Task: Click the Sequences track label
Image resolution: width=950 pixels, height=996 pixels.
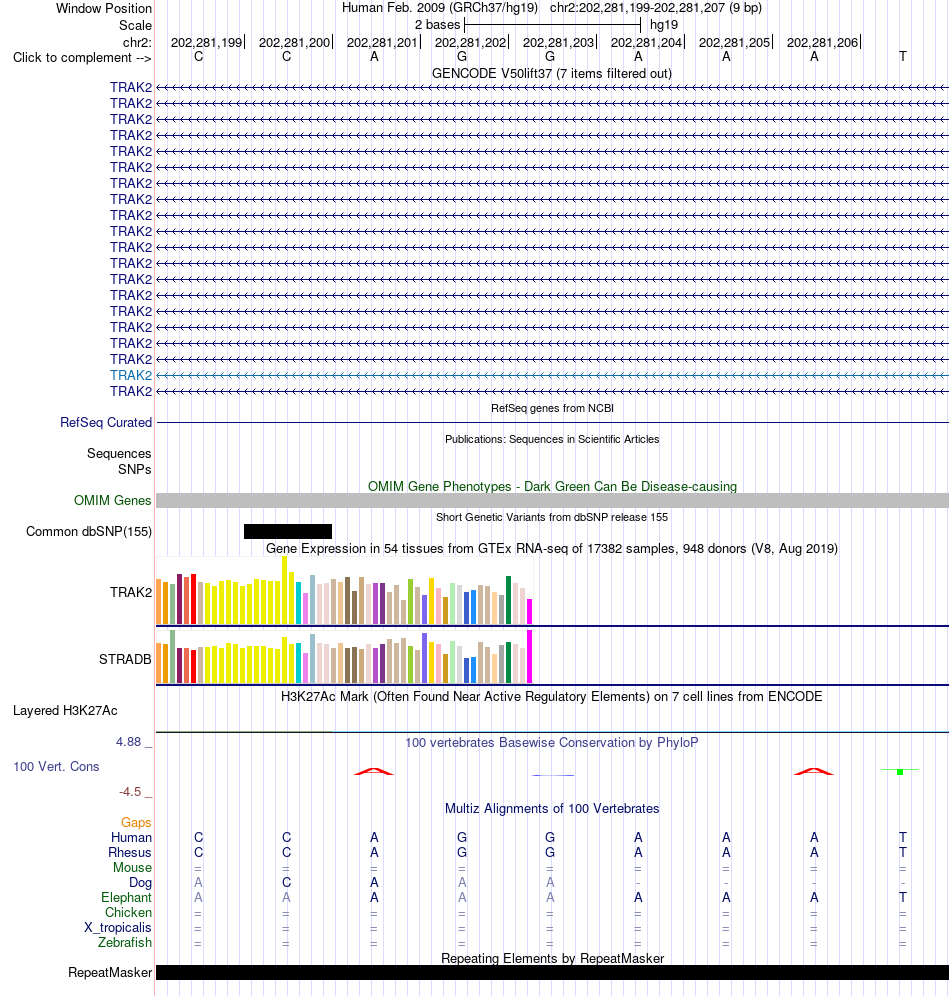Action: 119,454
